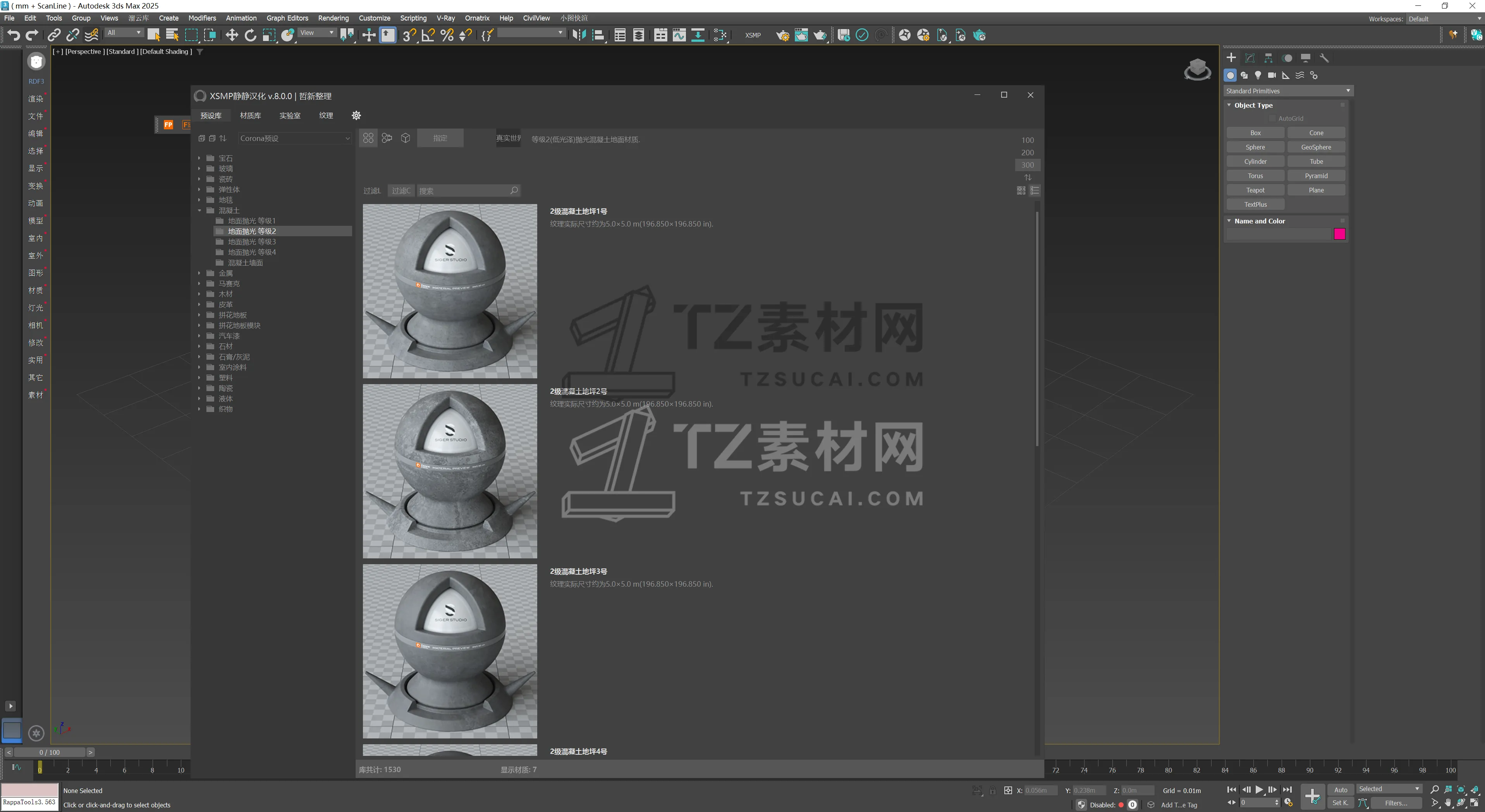Toggle Auto key mode button
This screenshot has height=812, width=1485.
pyautogui.click(x=1340, y=790)
